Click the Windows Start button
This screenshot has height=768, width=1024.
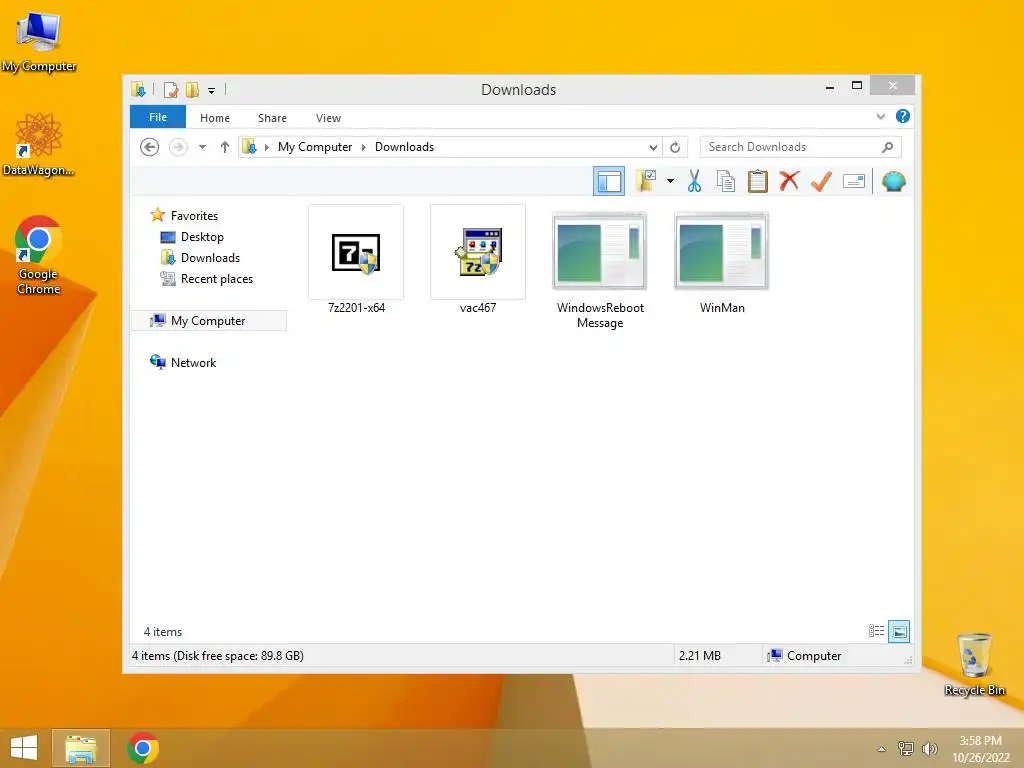click(x=24, y=748)
